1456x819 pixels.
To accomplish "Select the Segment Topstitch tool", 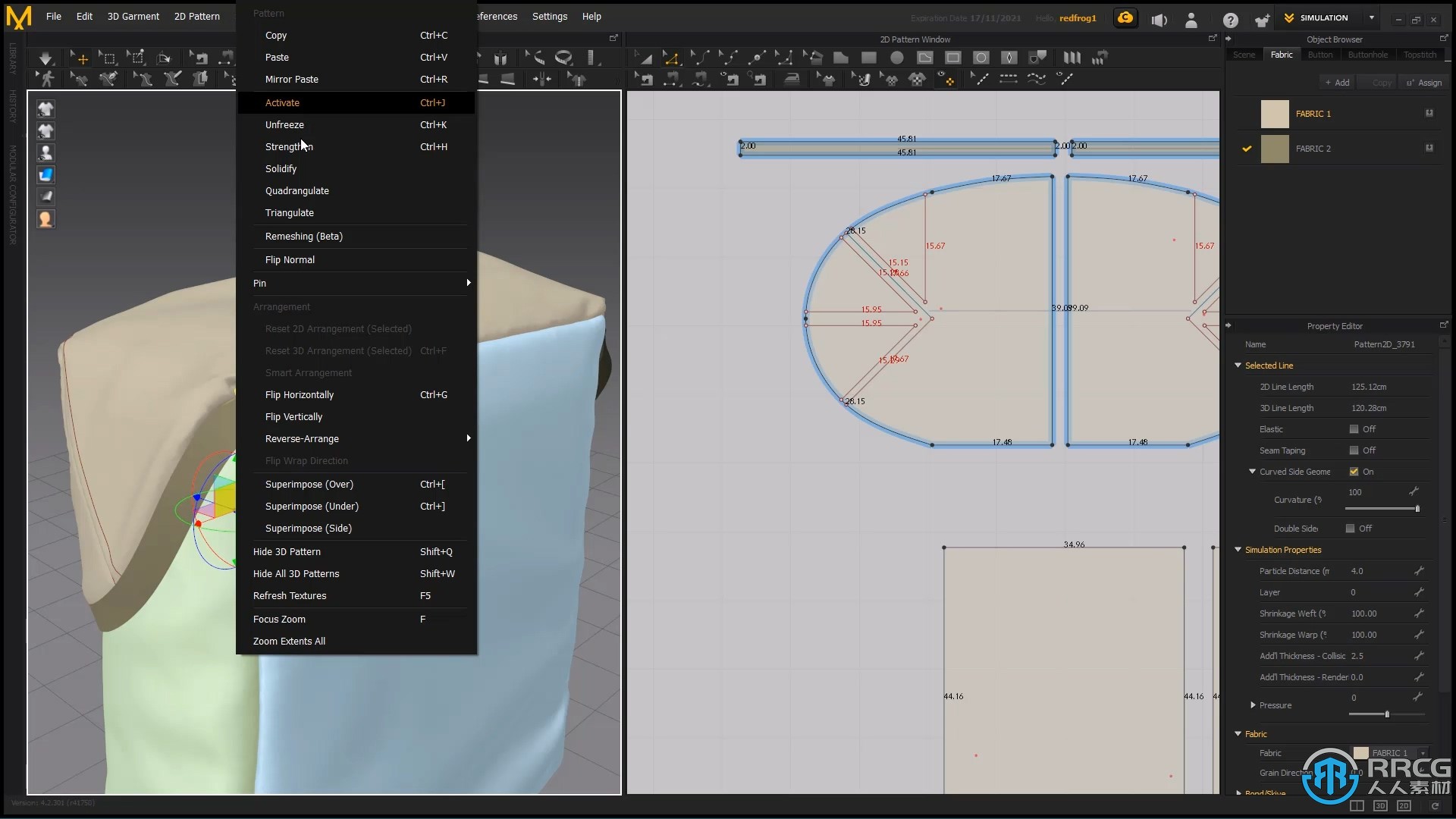I will coord(1008,78).
